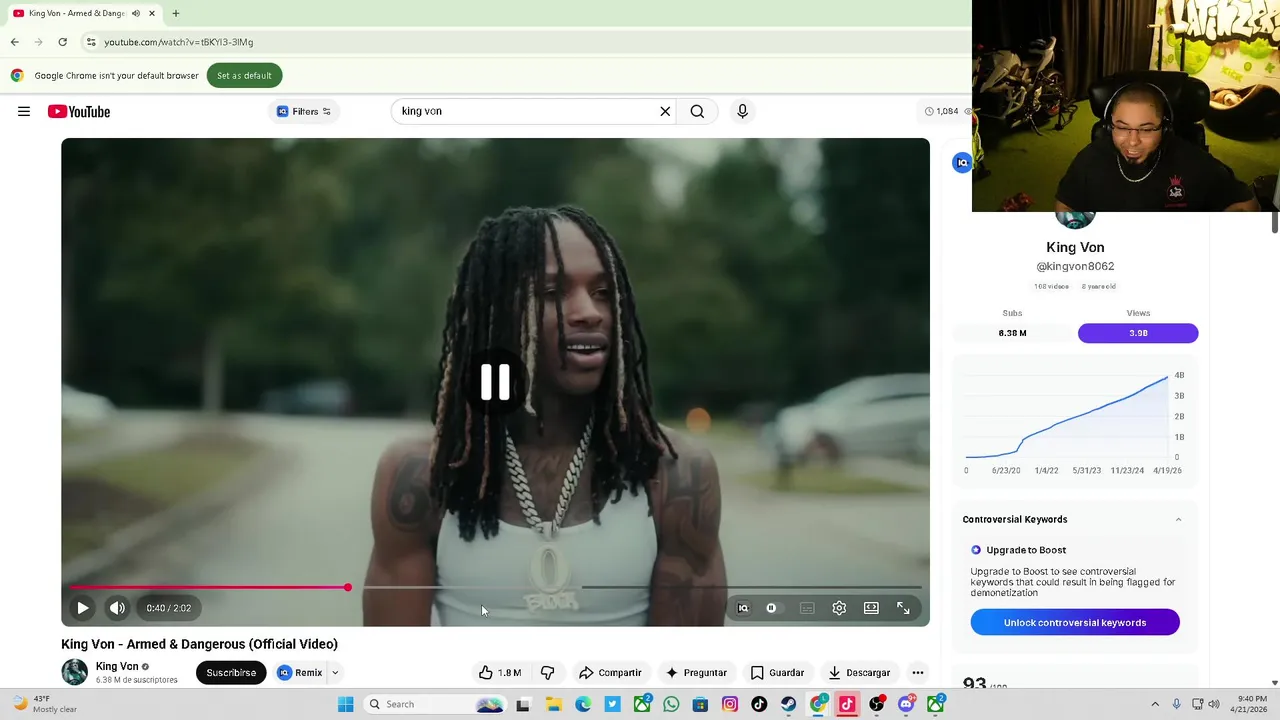The width and height of the screenshot is (1280, 720).
Task: Expand Remix dropdown arrow
Action: point(335,673)
